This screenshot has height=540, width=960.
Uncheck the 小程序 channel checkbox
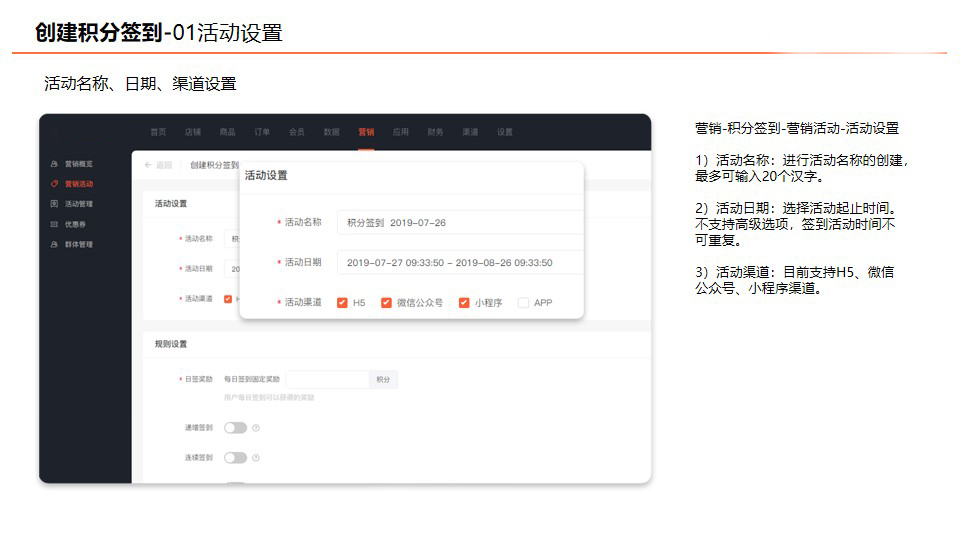(x=464, y=302)
